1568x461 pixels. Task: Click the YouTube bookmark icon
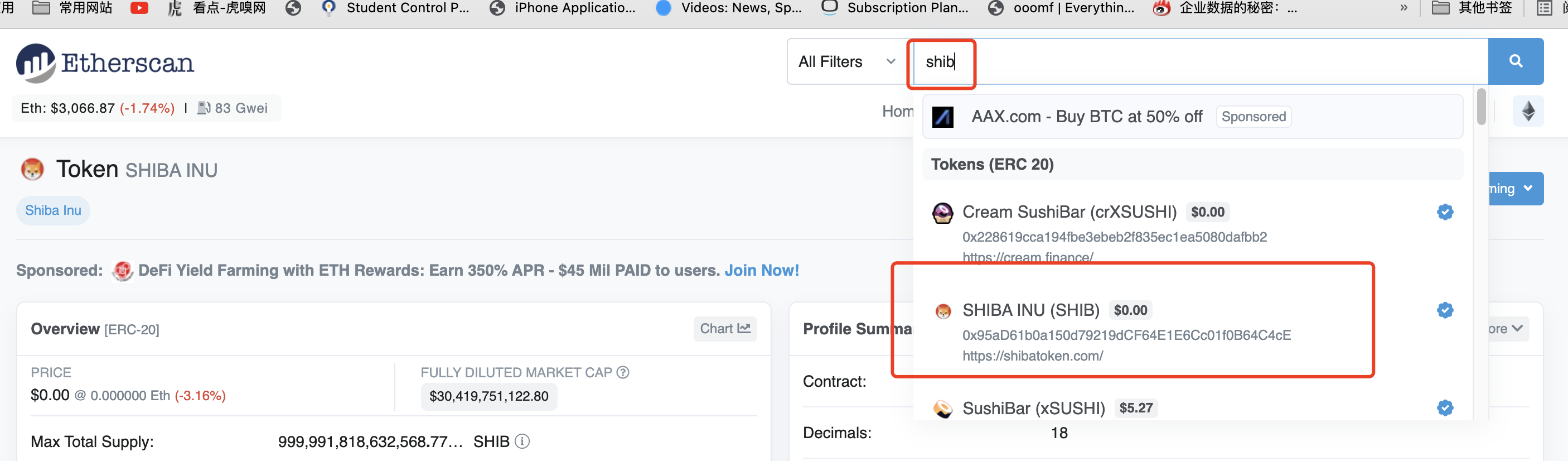(x=139, y=8)
